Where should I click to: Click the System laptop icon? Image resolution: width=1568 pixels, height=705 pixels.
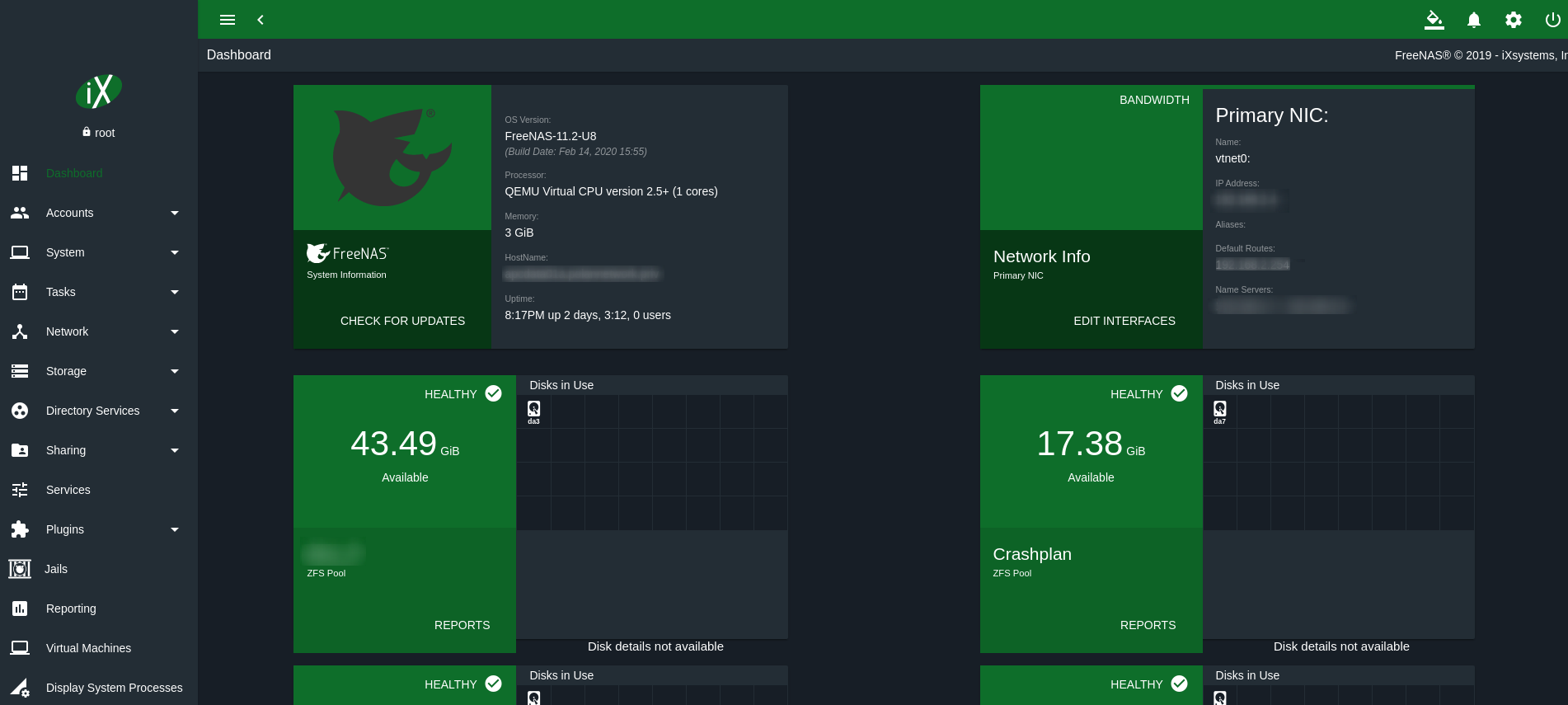click(20, 252)
